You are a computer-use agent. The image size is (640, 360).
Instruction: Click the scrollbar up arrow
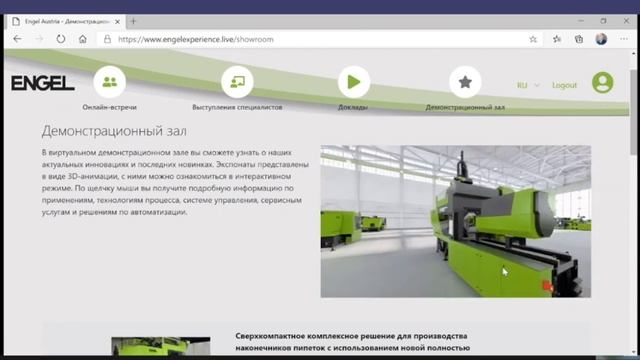633,53
